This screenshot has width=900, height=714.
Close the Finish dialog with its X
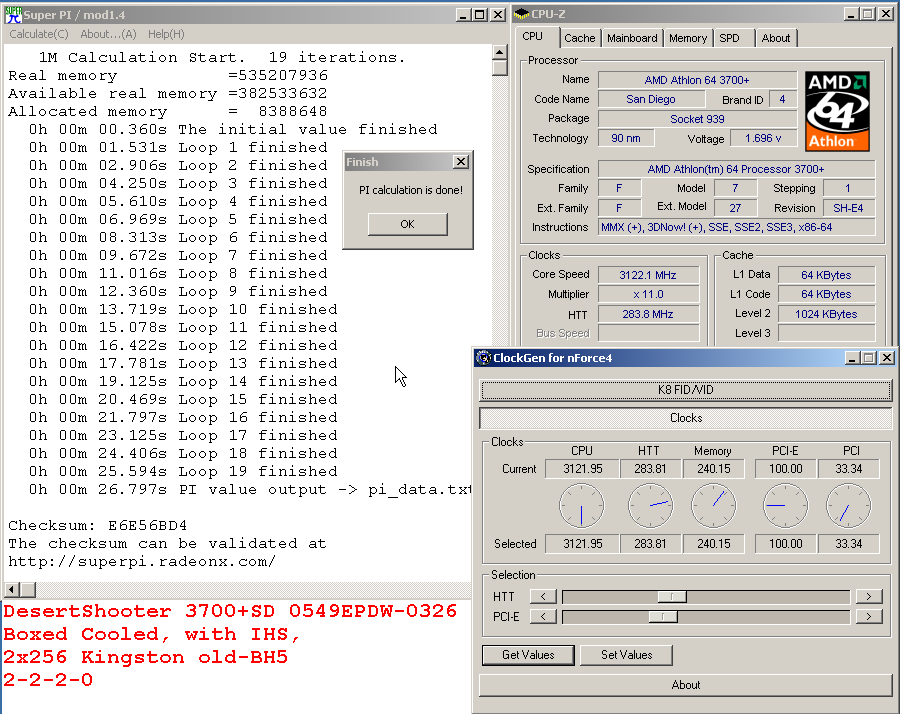460,162
